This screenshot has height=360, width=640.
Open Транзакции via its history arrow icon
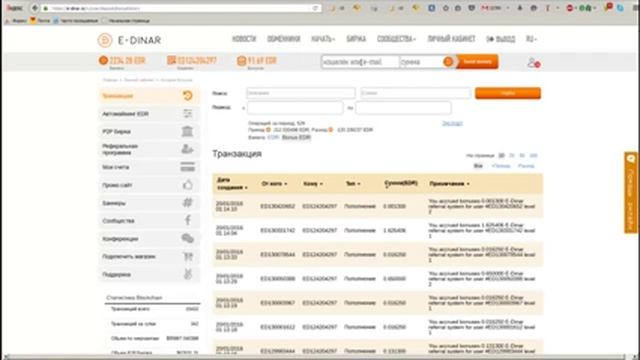coord(187,96)
